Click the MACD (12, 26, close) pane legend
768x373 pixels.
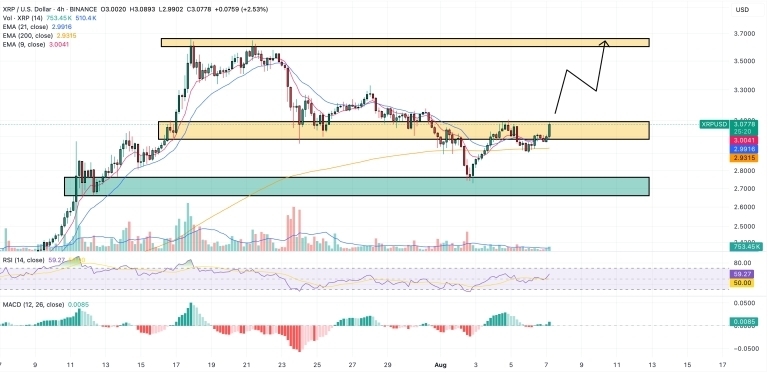pos(33,304)
